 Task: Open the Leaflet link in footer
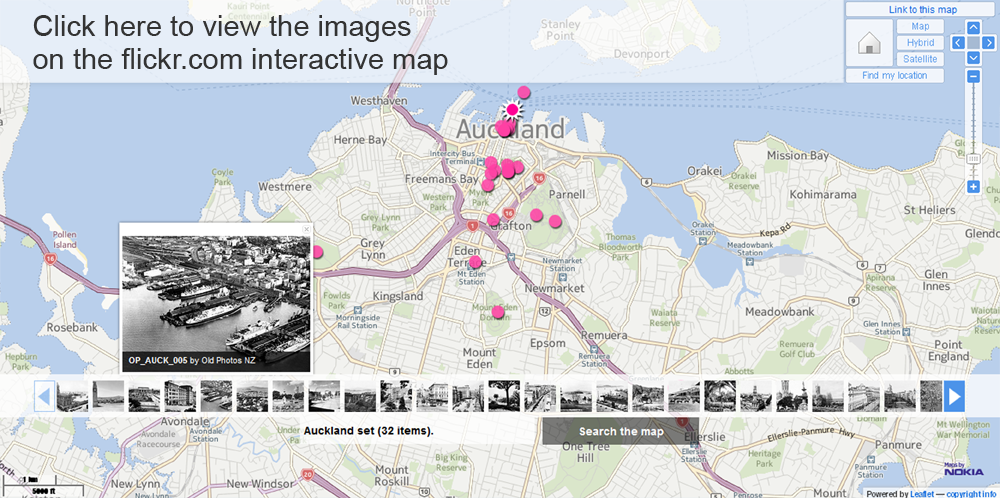pyautogui.click(x=923, y=493)
